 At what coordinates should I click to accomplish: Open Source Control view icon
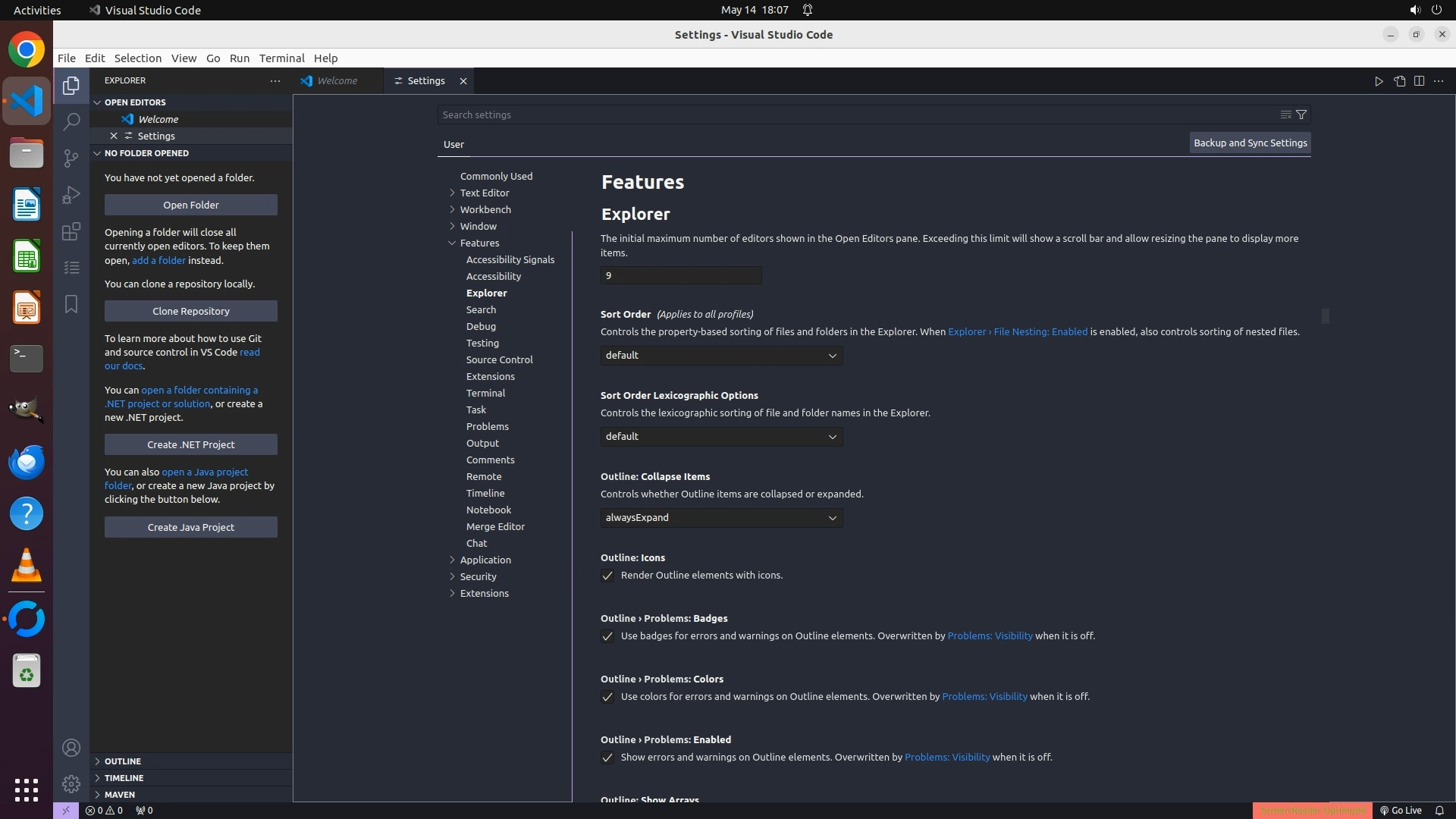tap(71, 158)
